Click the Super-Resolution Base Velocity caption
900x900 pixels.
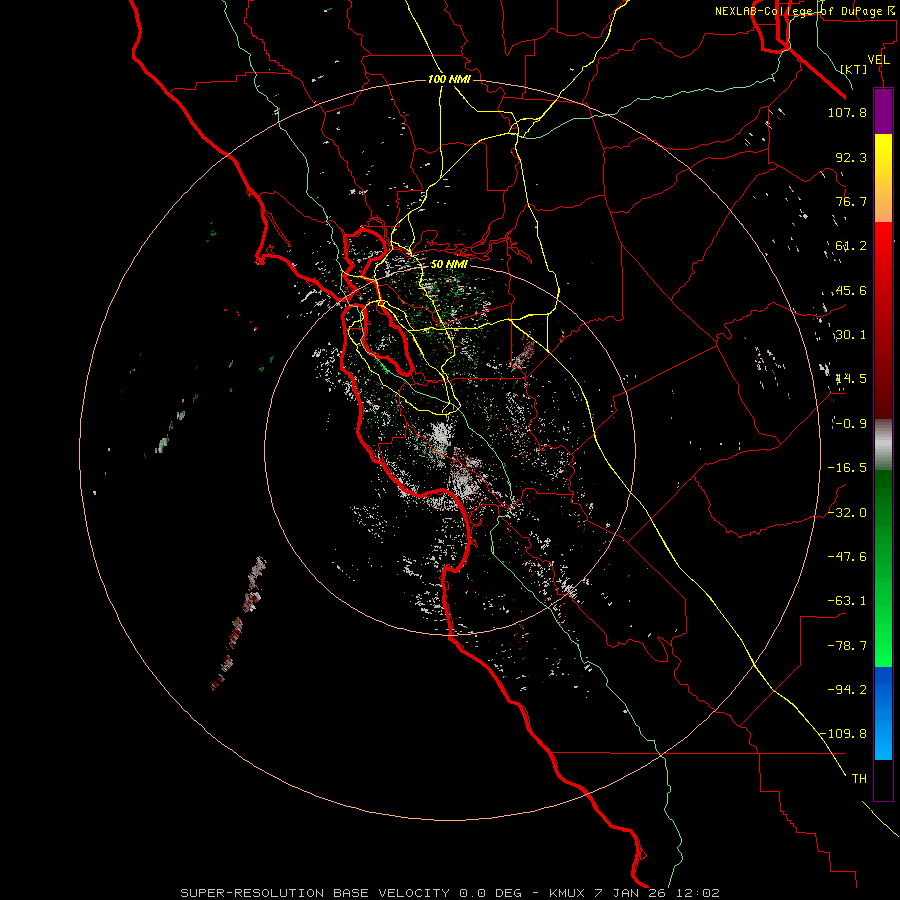coord(449,893)
